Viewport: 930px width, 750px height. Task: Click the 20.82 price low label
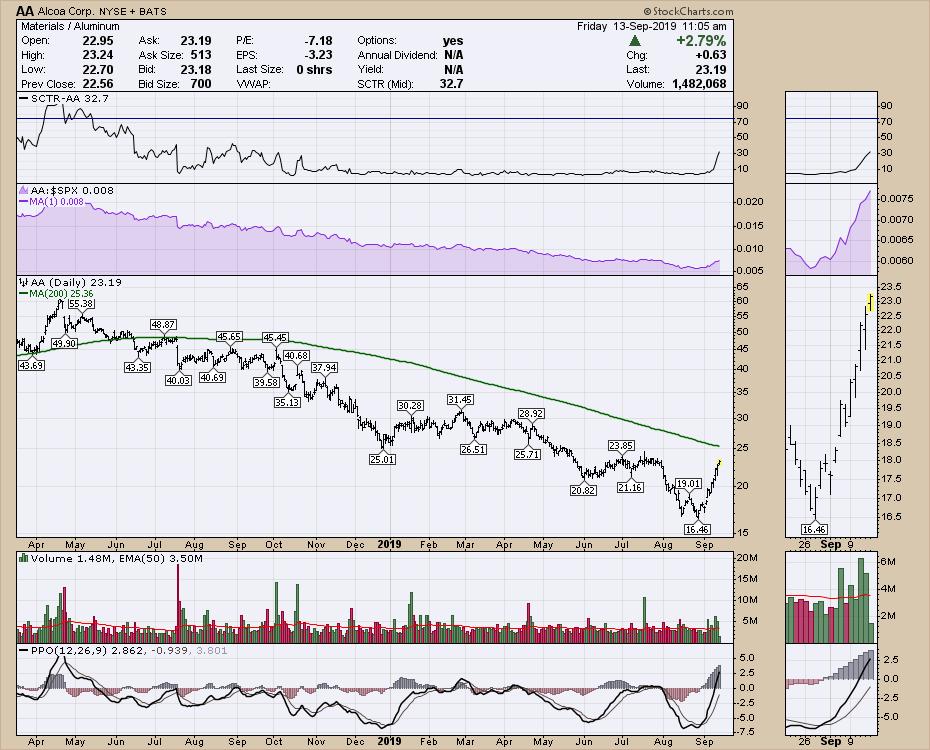click(583, 490)
